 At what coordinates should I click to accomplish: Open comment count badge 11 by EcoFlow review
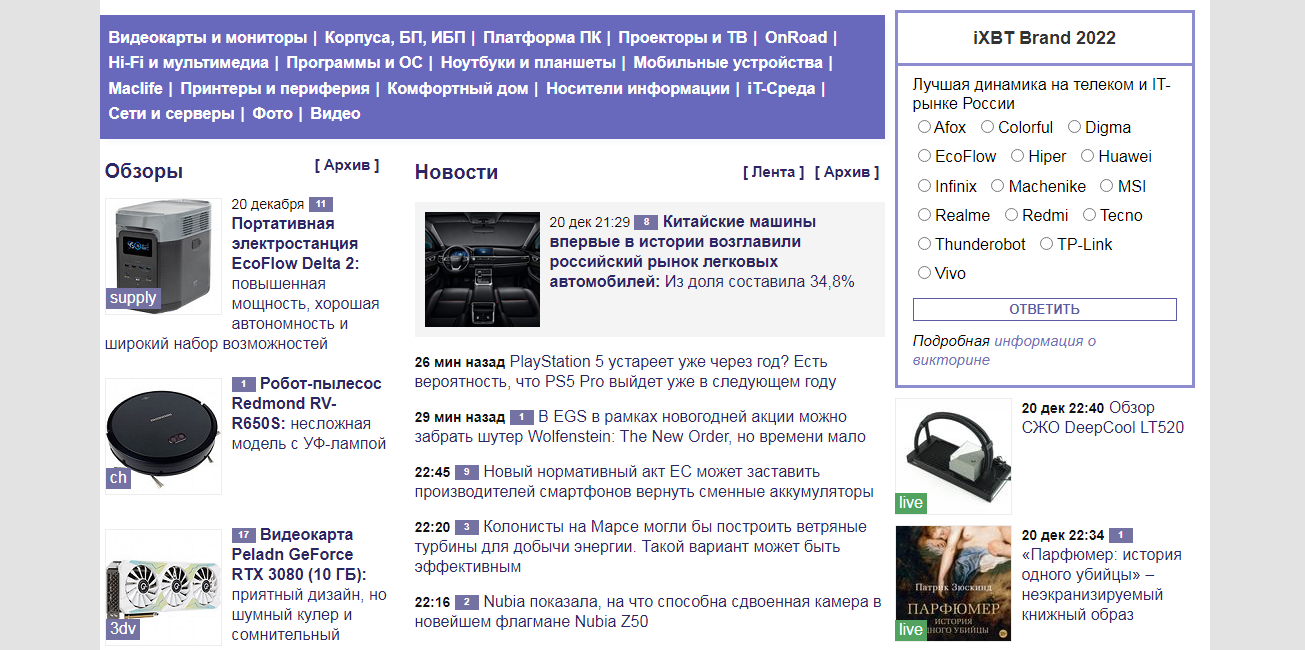(320, 204)
